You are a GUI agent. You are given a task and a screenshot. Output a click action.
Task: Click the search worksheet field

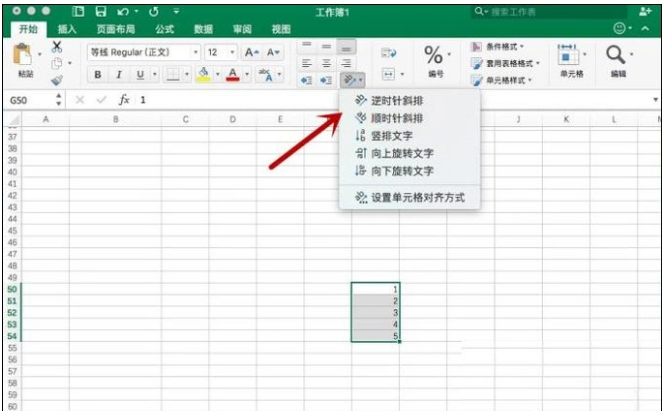[550, 11]
